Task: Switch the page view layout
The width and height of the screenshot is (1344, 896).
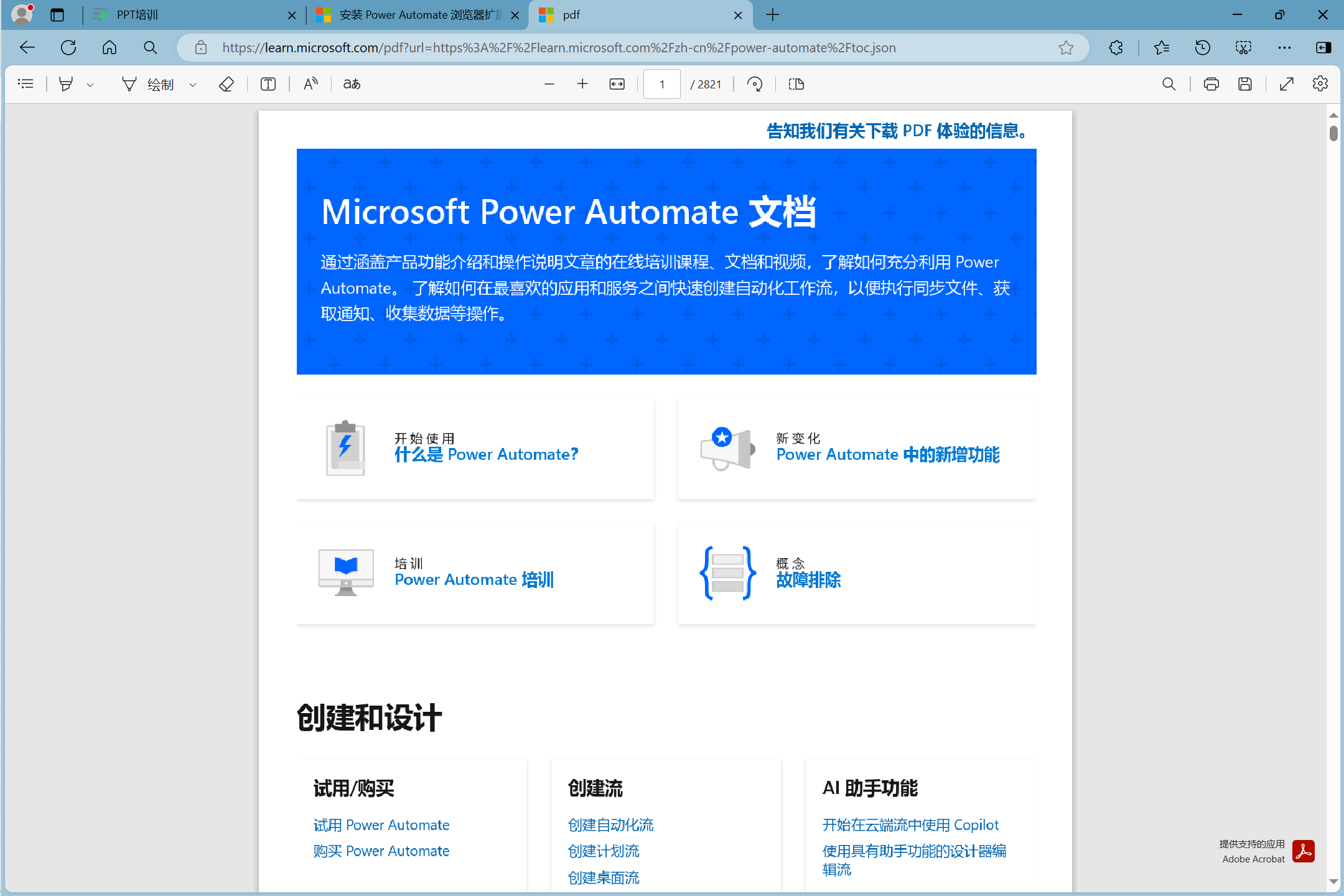Action: coord(796,84)
